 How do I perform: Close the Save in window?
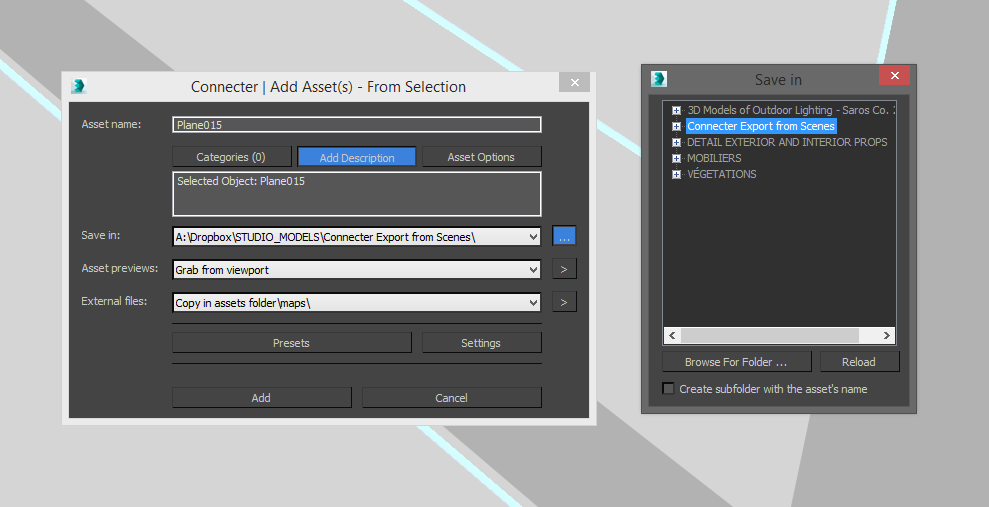(x=894, y=76)
